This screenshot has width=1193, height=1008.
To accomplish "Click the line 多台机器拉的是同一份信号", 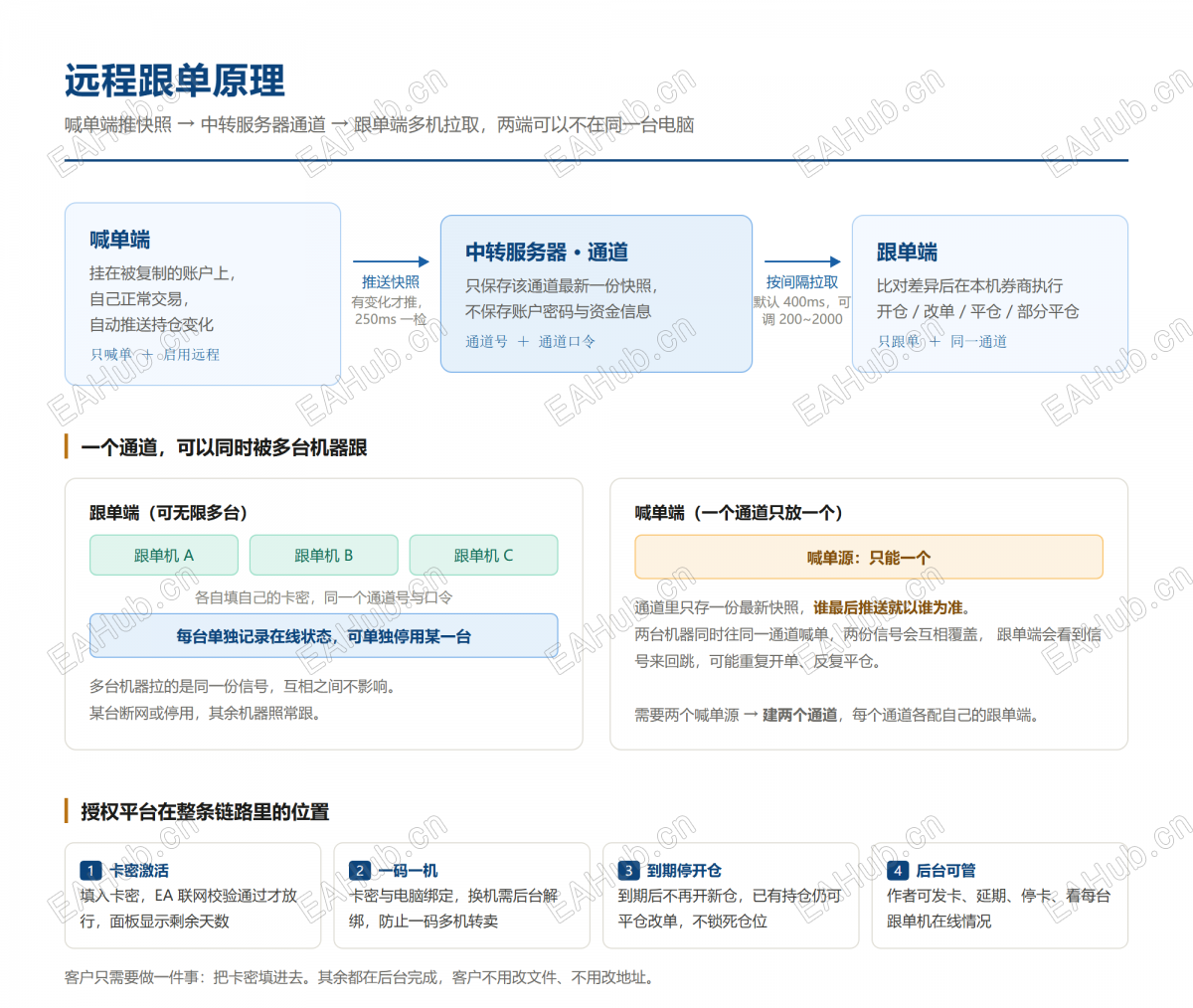I will (243, 687).
